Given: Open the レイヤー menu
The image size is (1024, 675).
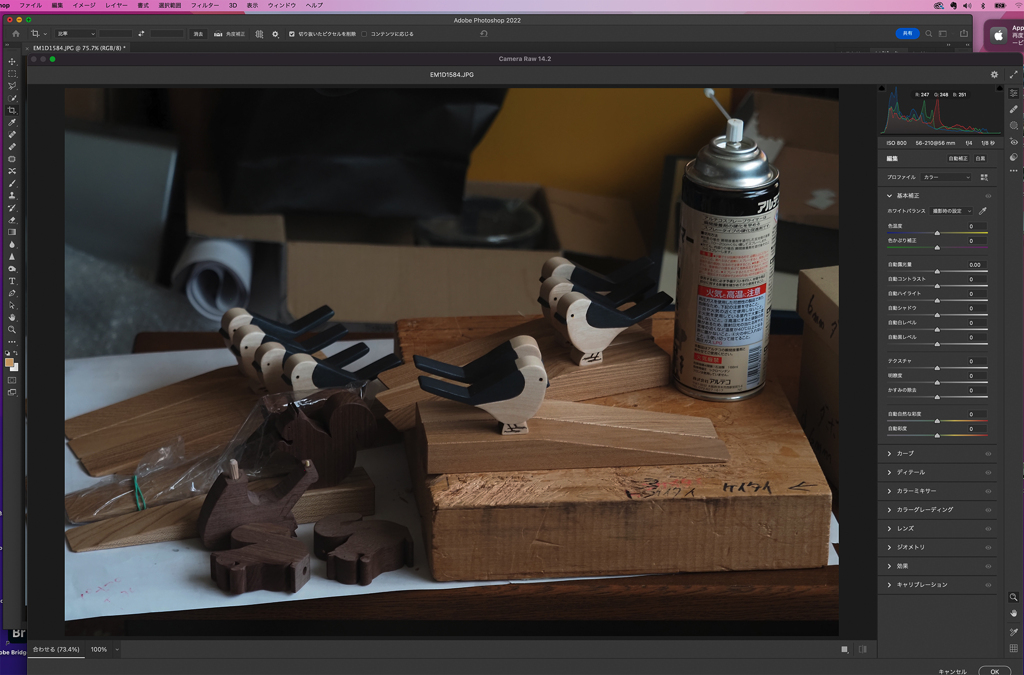Looking at the screenshot, I should click(x=116, y=5).
